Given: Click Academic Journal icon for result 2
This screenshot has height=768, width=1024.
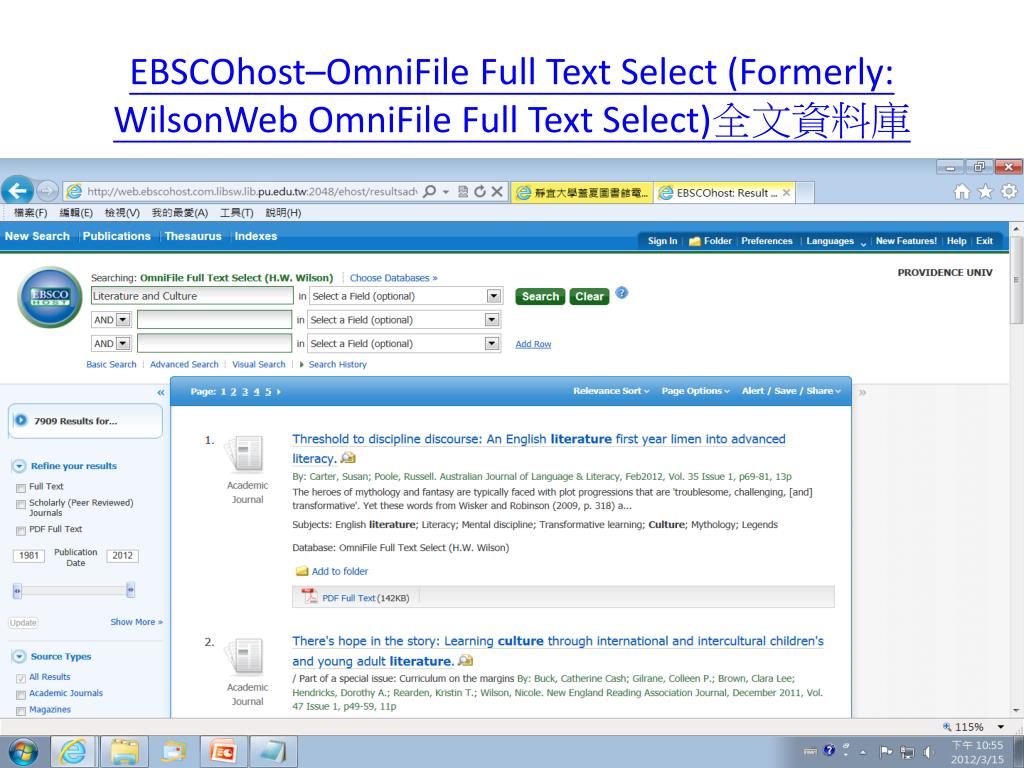Looking at the screenshot, I should (x=246, y=656).
